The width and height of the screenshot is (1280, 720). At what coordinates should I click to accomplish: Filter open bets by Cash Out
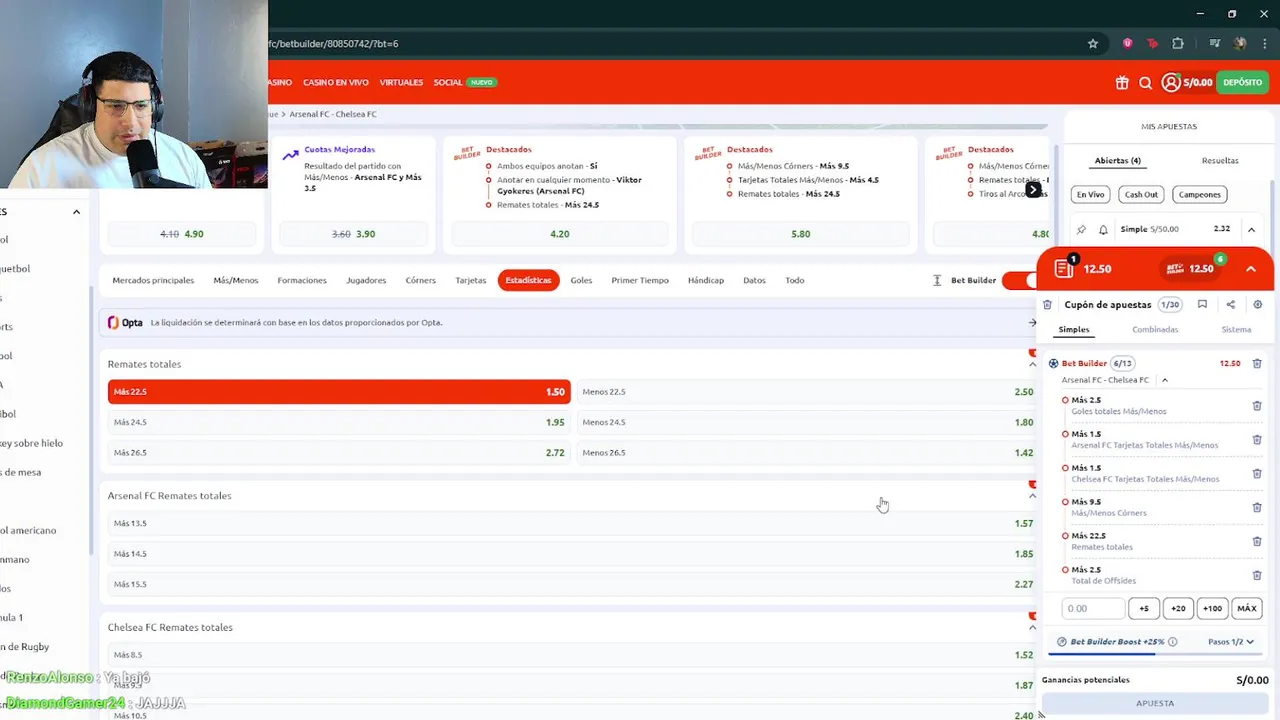click(1140, 195)
